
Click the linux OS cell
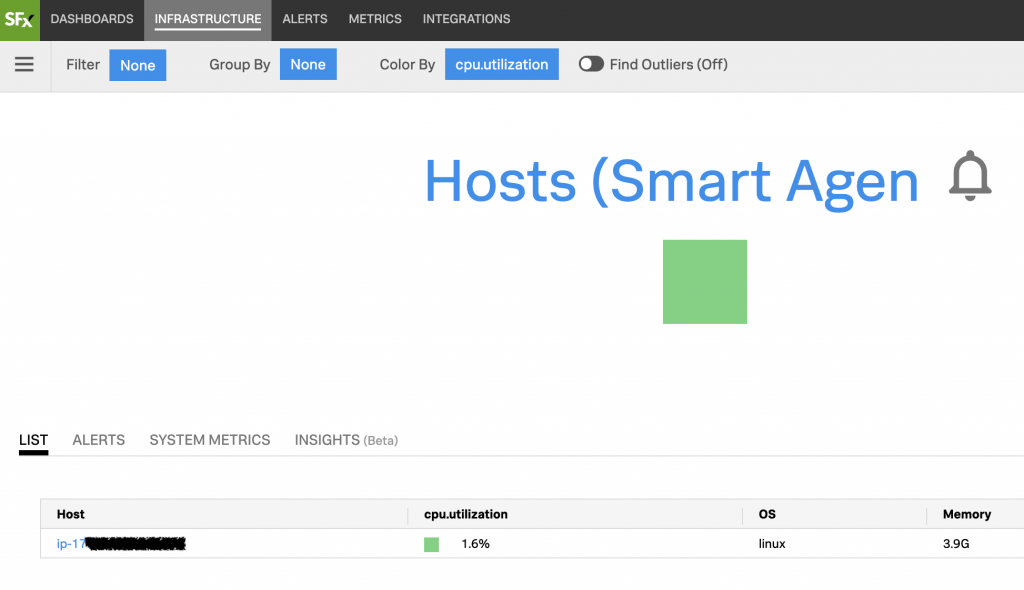pos(772,544)
